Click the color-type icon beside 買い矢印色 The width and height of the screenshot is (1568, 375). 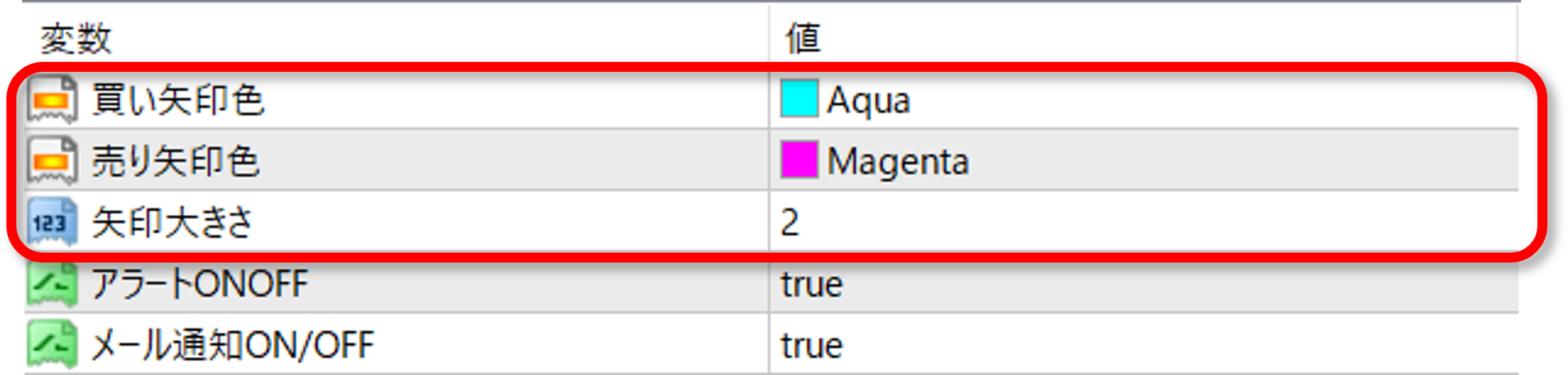52,100
